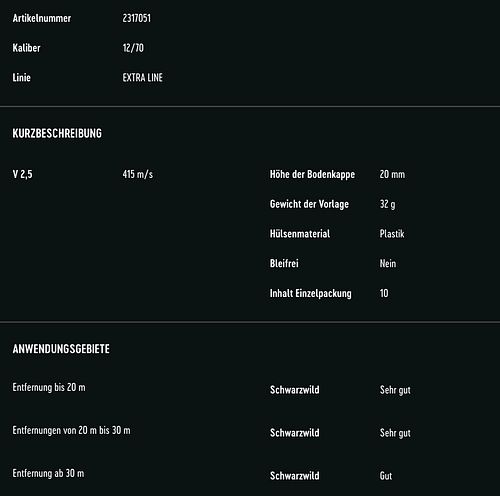Click the EXTRA LINE text
This screenshot has height=496, width=500.
142,78
